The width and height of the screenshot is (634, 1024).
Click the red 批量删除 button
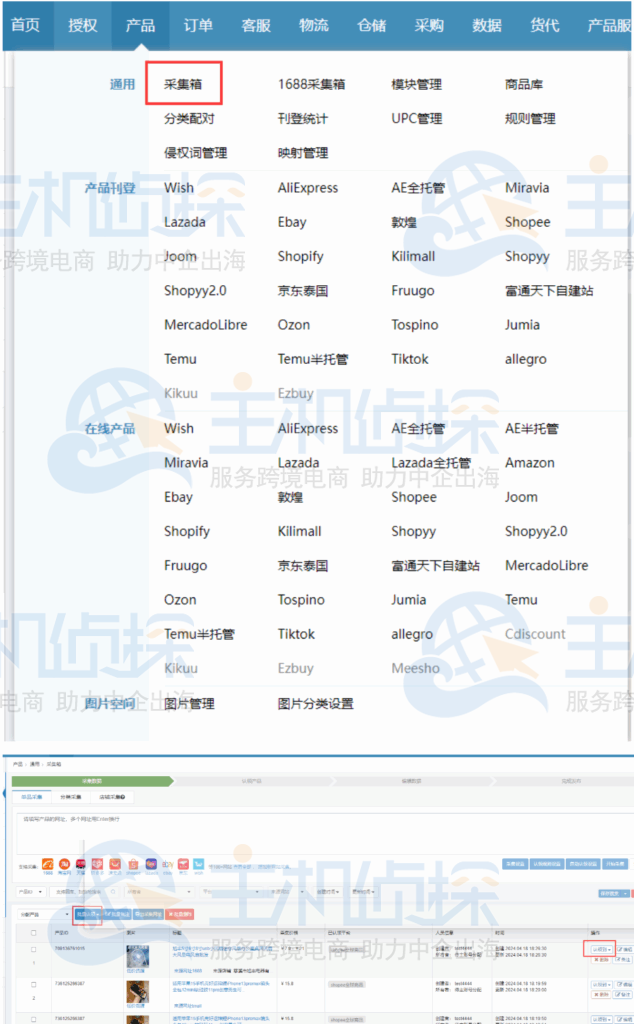(181, 914)
